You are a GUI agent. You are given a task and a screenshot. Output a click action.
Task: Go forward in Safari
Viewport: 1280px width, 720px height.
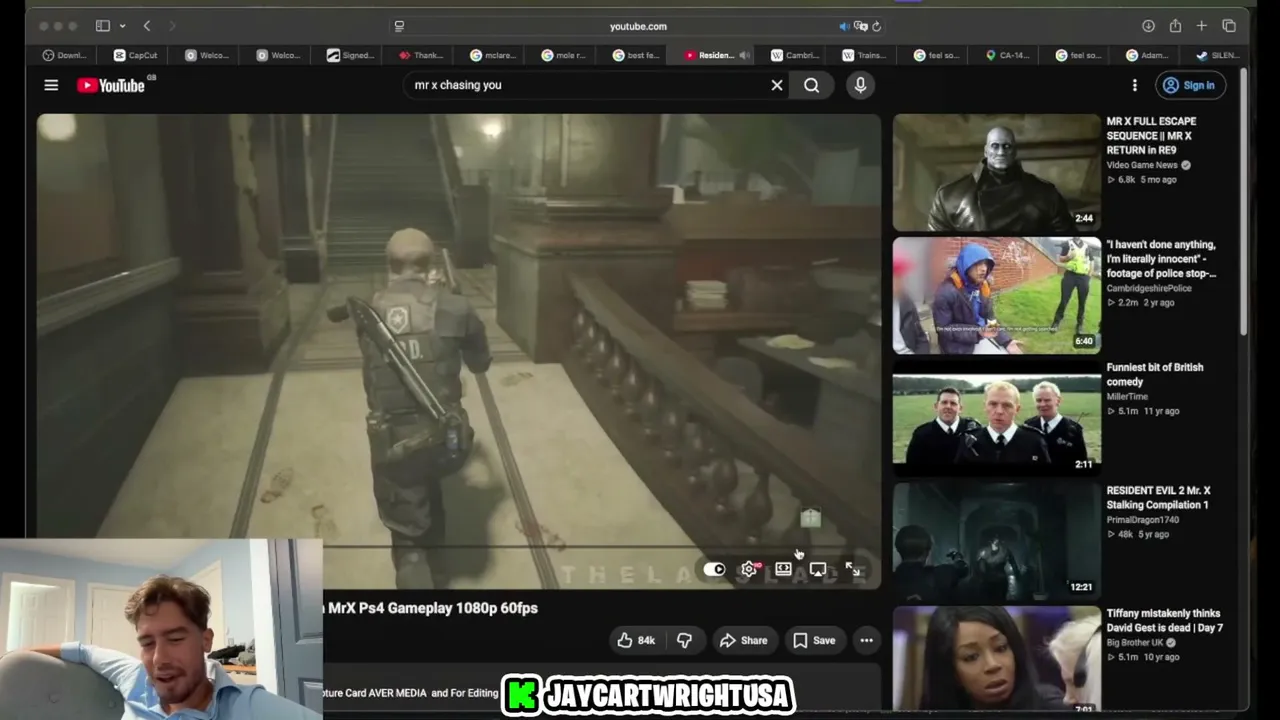click(x=172, y=26)
